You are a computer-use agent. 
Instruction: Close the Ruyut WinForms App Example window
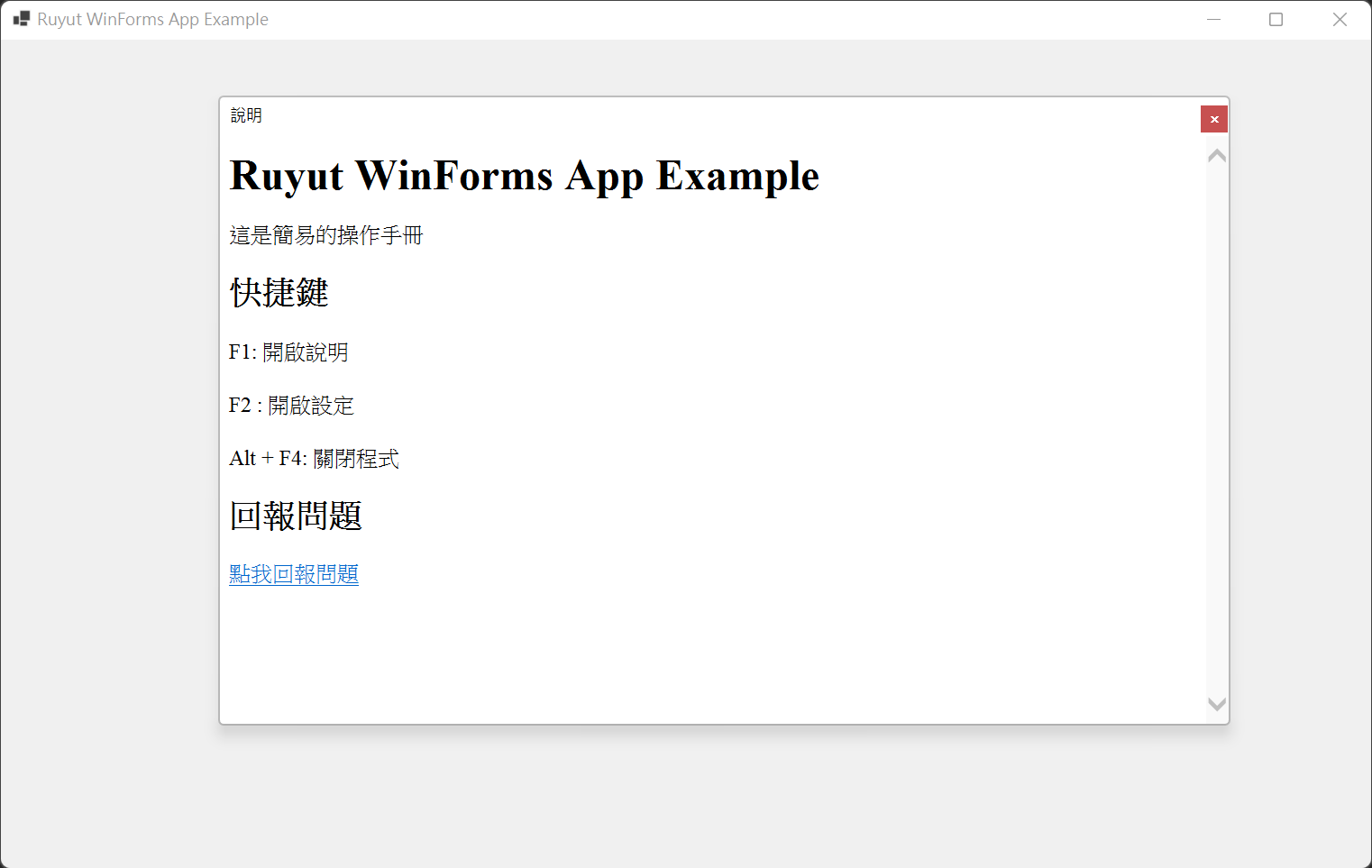[1340, 19]
